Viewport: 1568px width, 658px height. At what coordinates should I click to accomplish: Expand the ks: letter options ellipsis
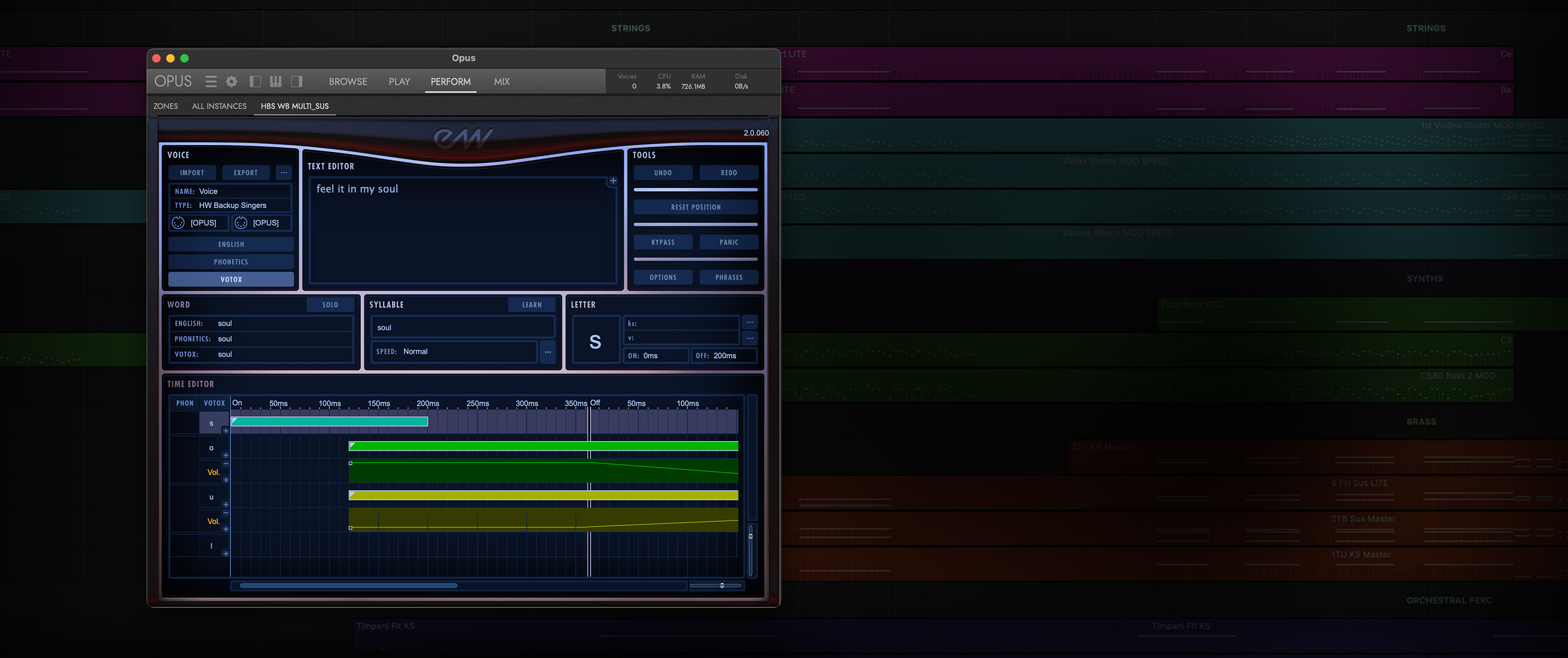749,323
